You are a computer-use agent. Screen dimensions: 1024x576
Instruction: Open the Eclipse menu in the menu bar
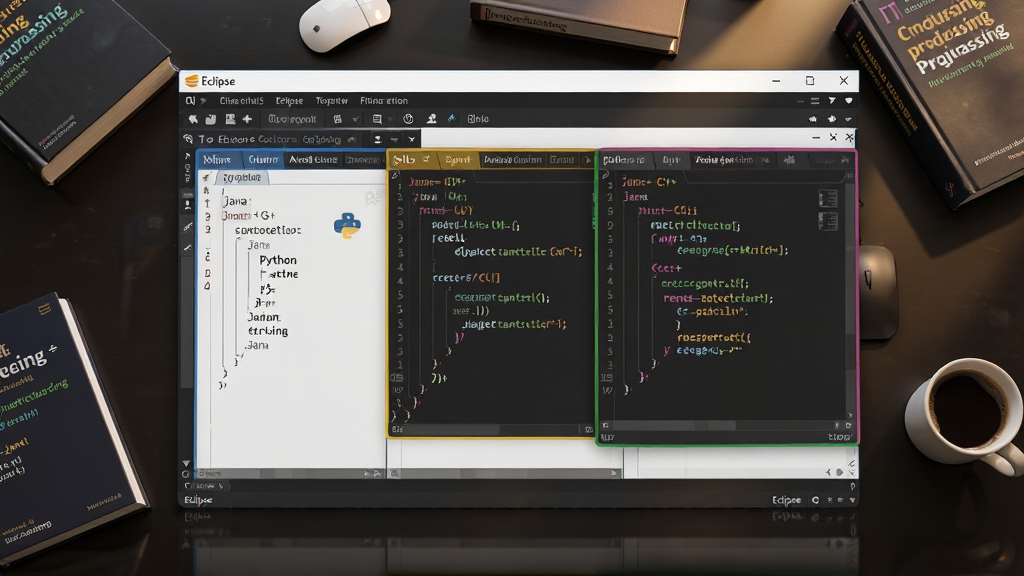point(289,101)
